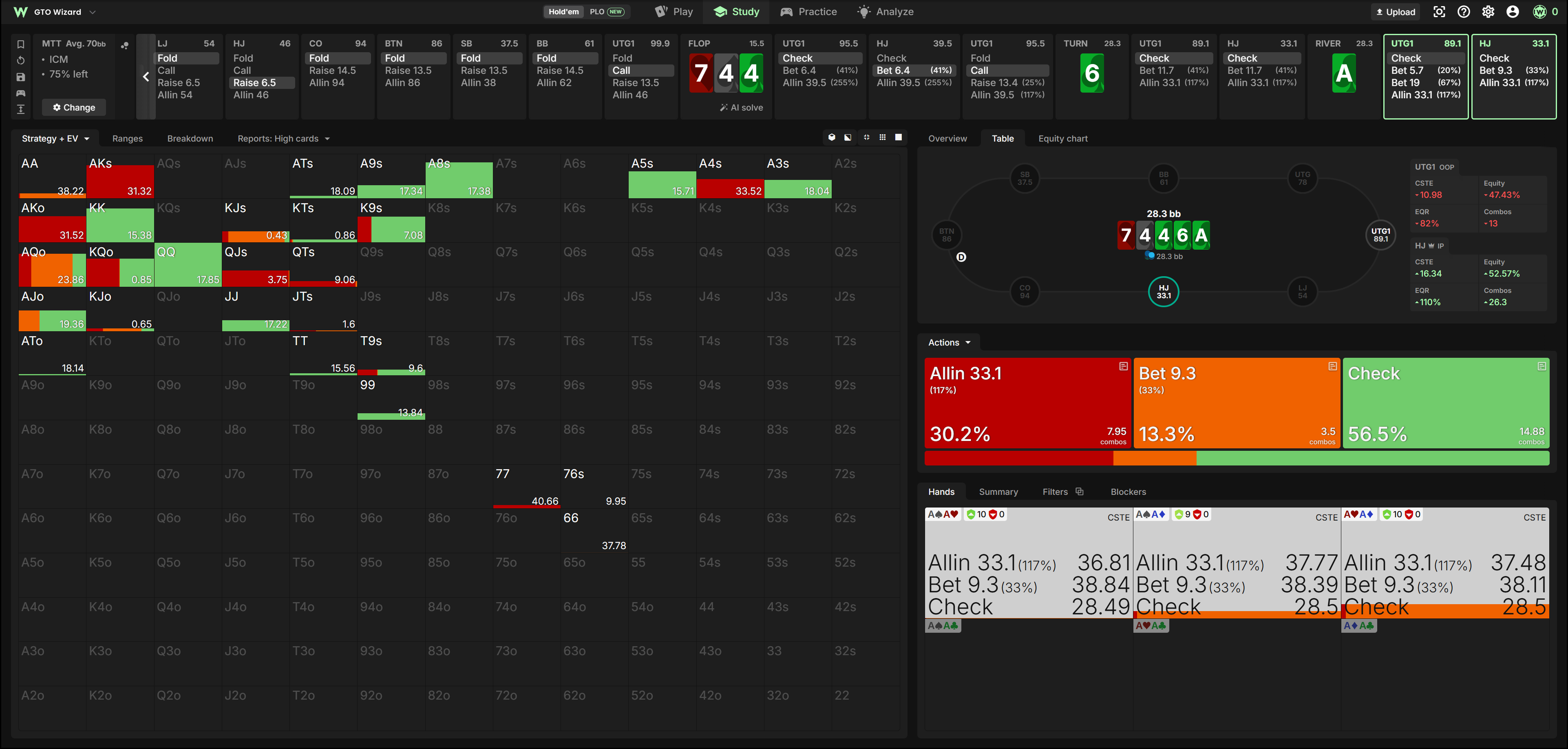Toggle the note icon on the Bet 9.3 card
The height and width of the screenshot is (749, 1568).
[x=1332, y=366]
